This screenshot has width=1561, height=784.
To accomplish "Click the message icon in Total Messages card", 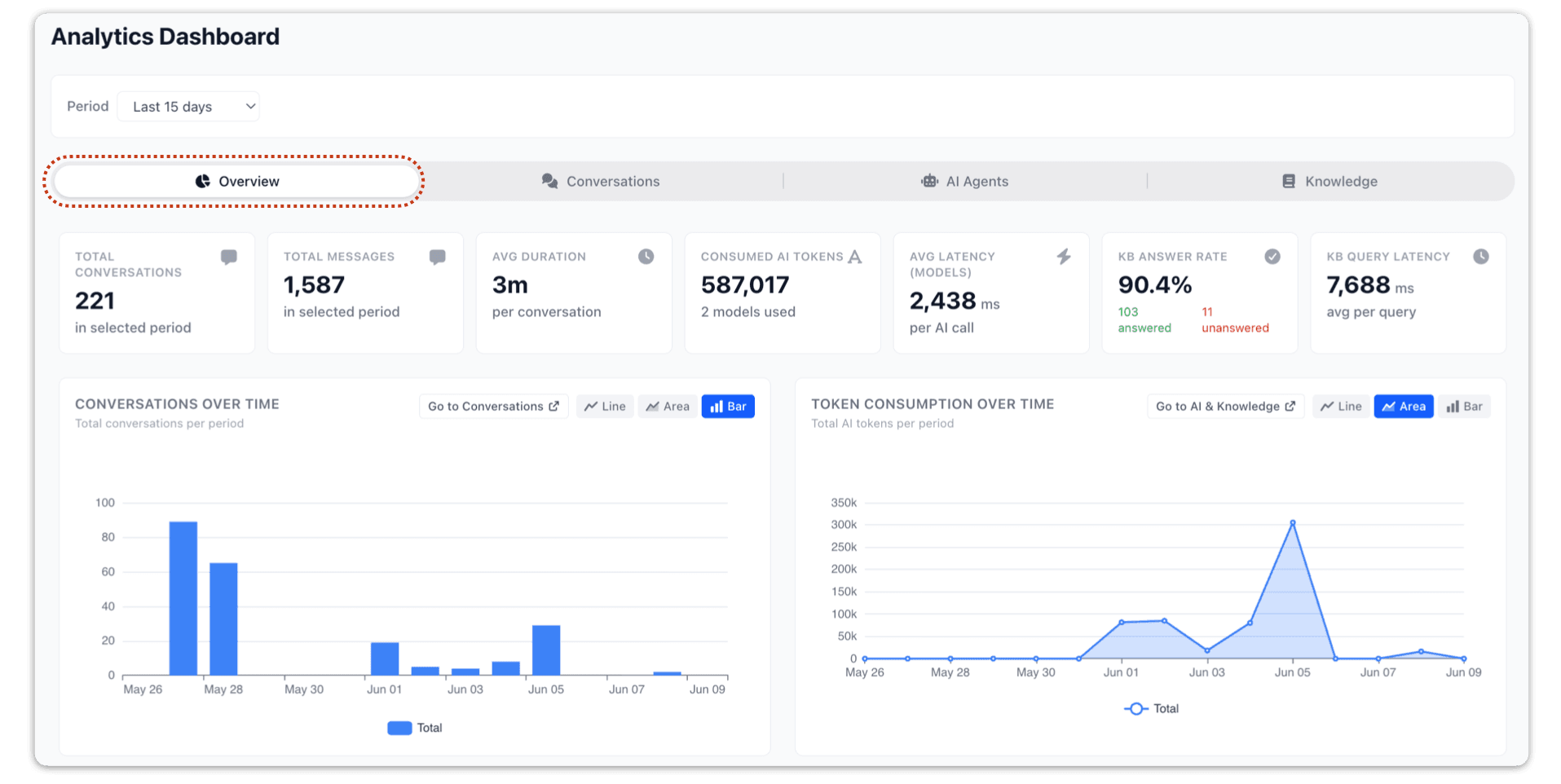I will tap(438, 257).
